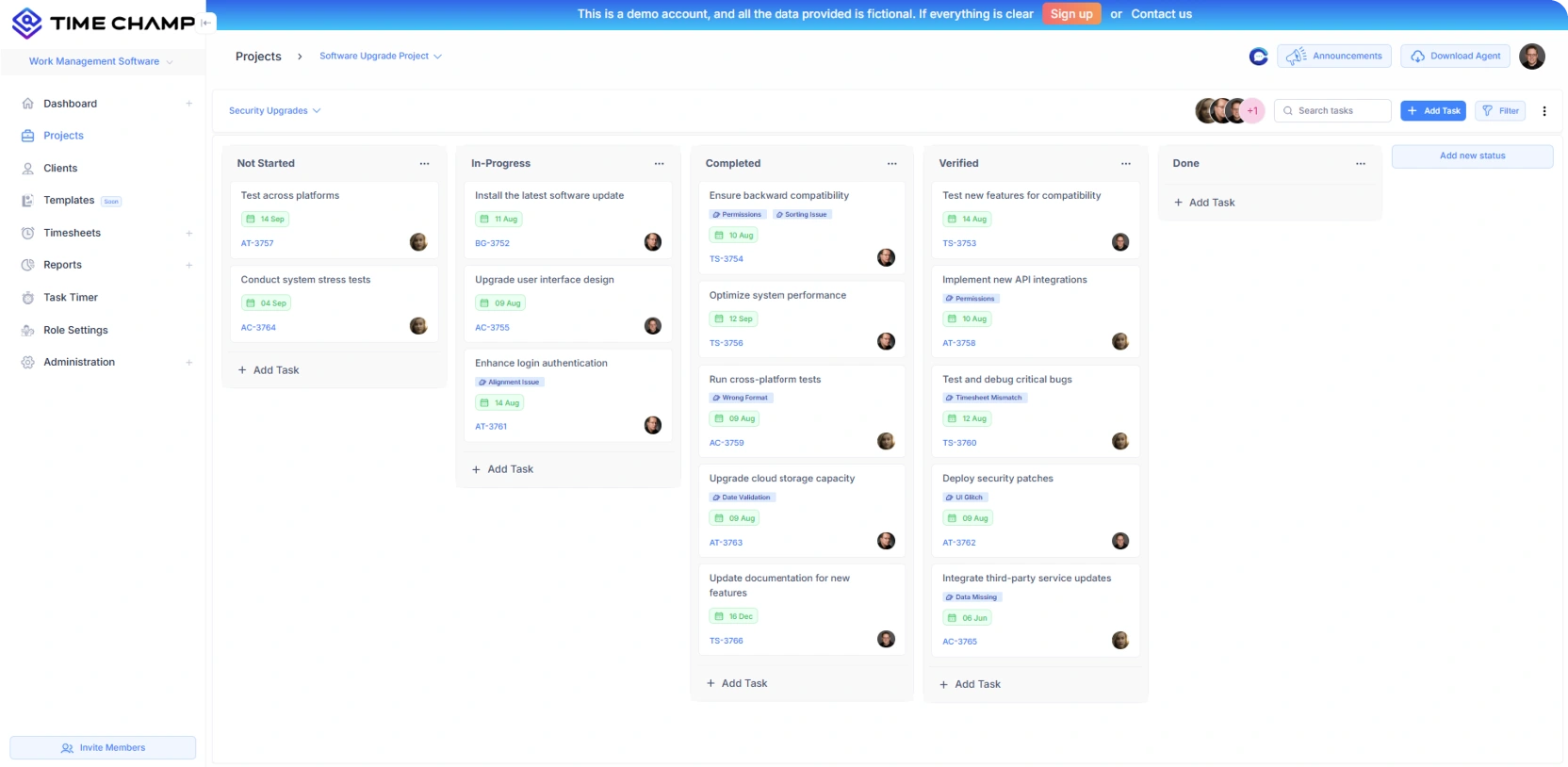Click the Role Settings icon
Screen dimensions: 1568x767
click(27, 330)
